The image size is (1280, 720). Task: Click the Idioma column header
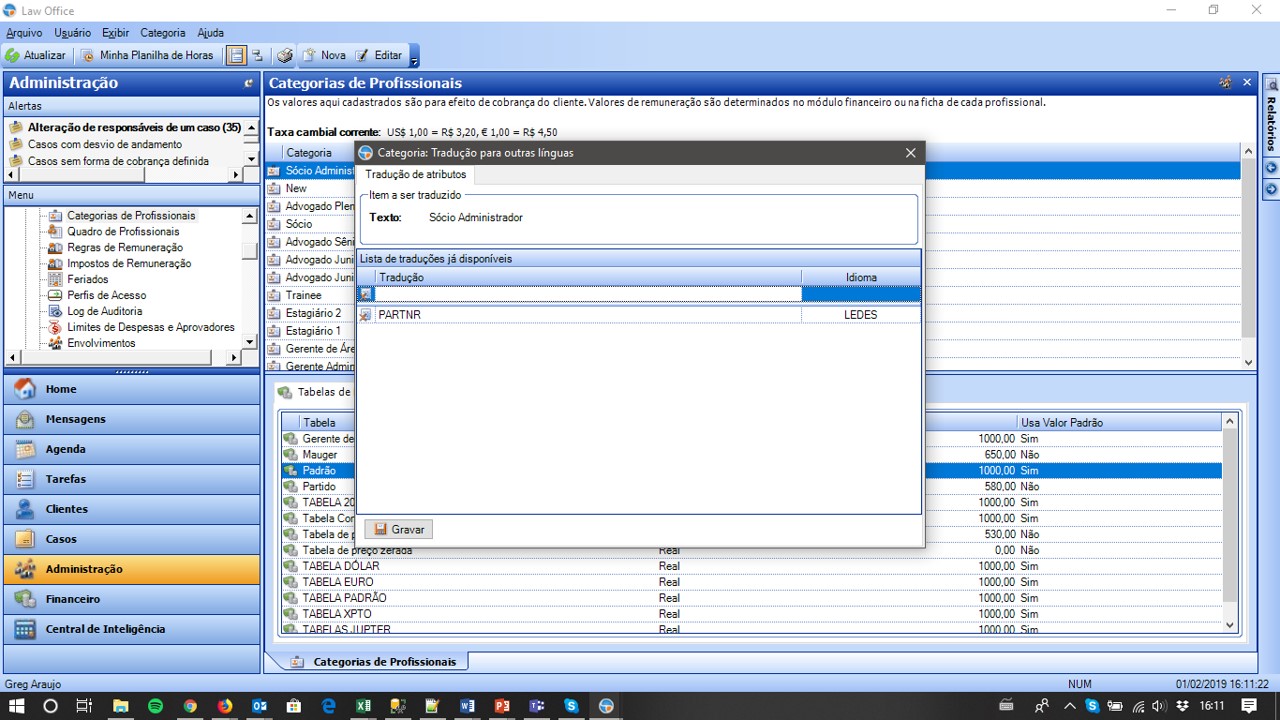coord(861,277)
